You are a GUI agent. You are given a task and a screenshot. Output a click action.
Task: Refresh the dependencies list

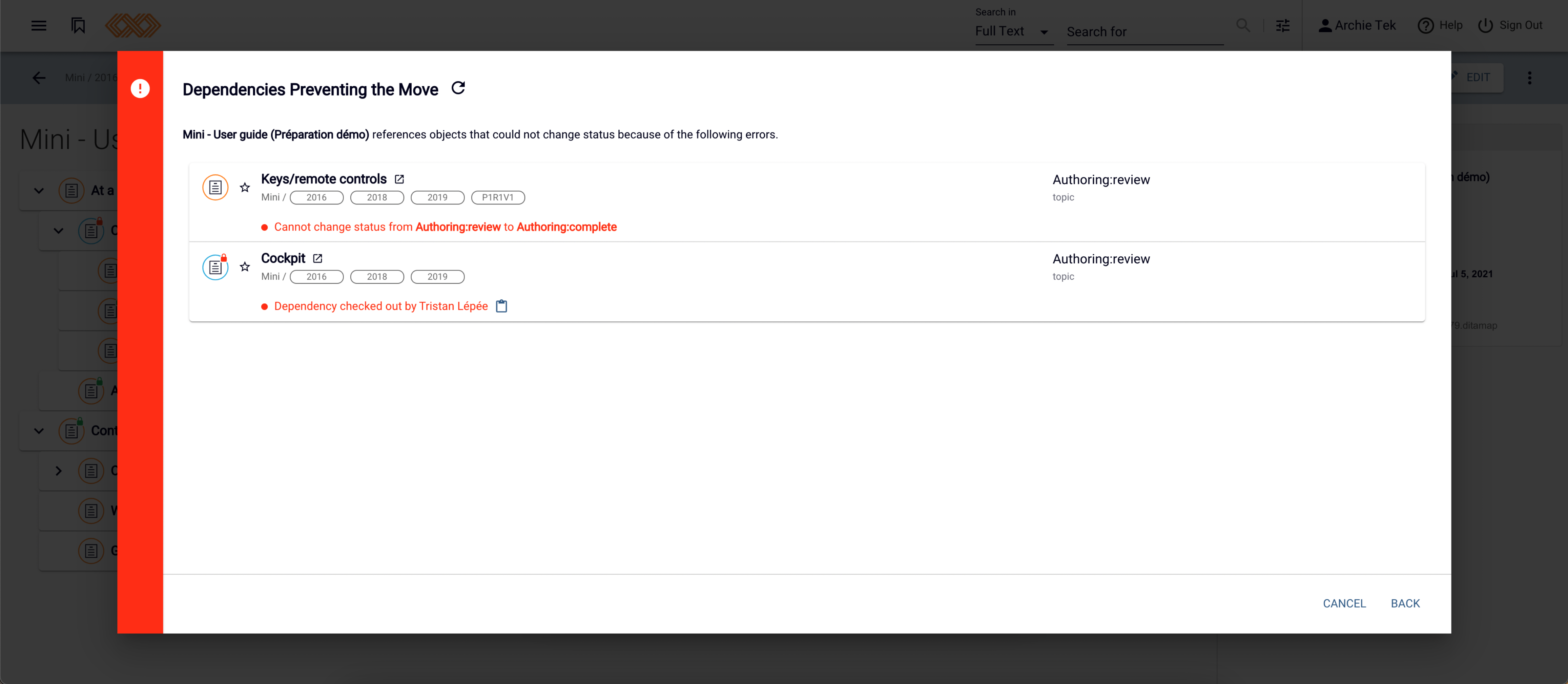point(458,88)
